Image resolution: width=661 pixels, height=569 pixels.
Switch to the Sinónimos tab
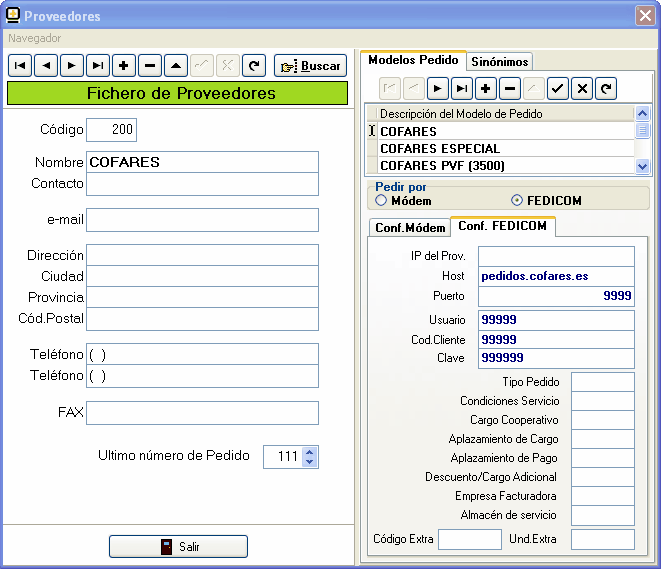point(500,62)
